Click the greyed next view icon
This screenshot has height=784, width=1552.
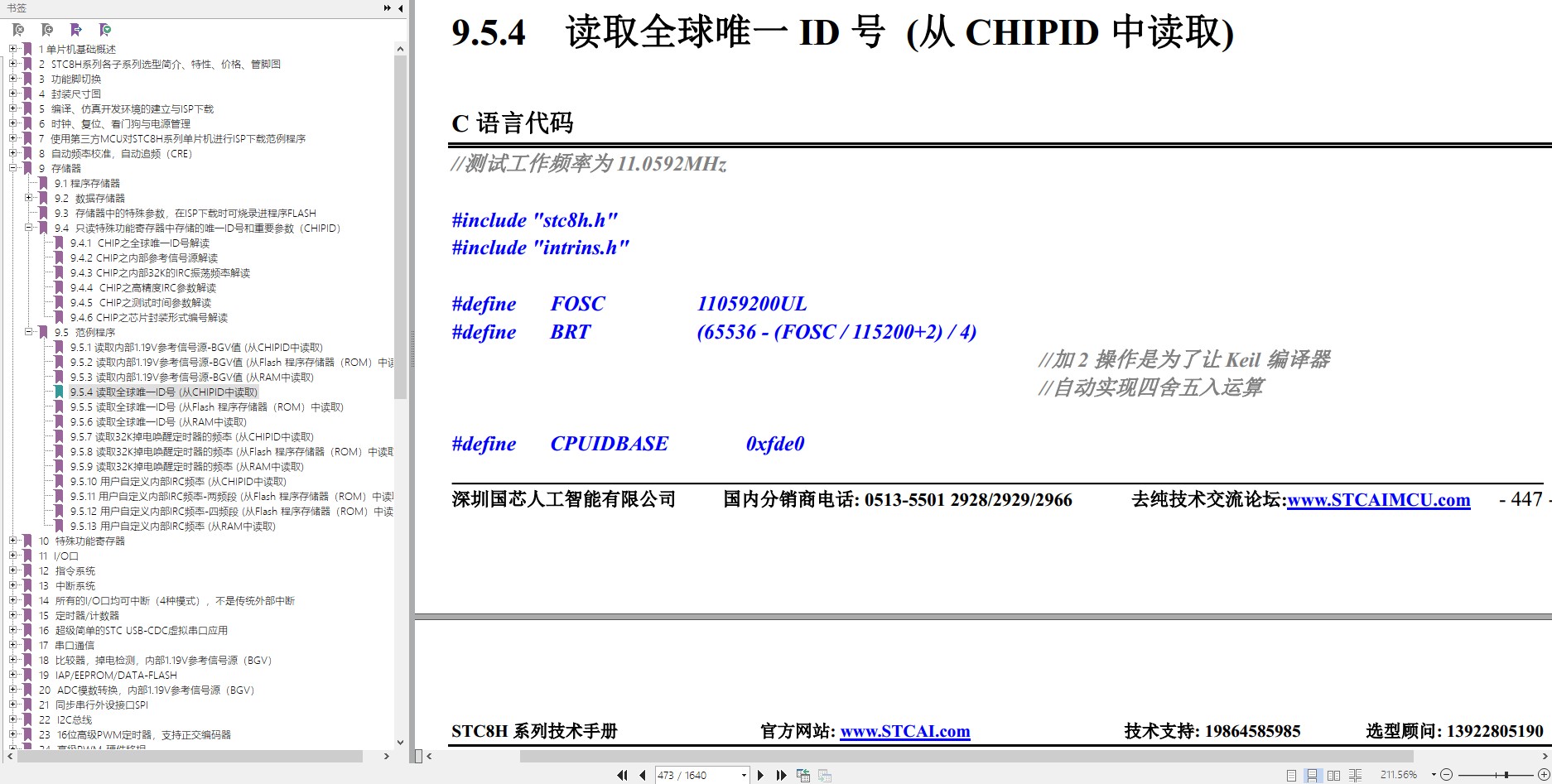pos(825,775)
